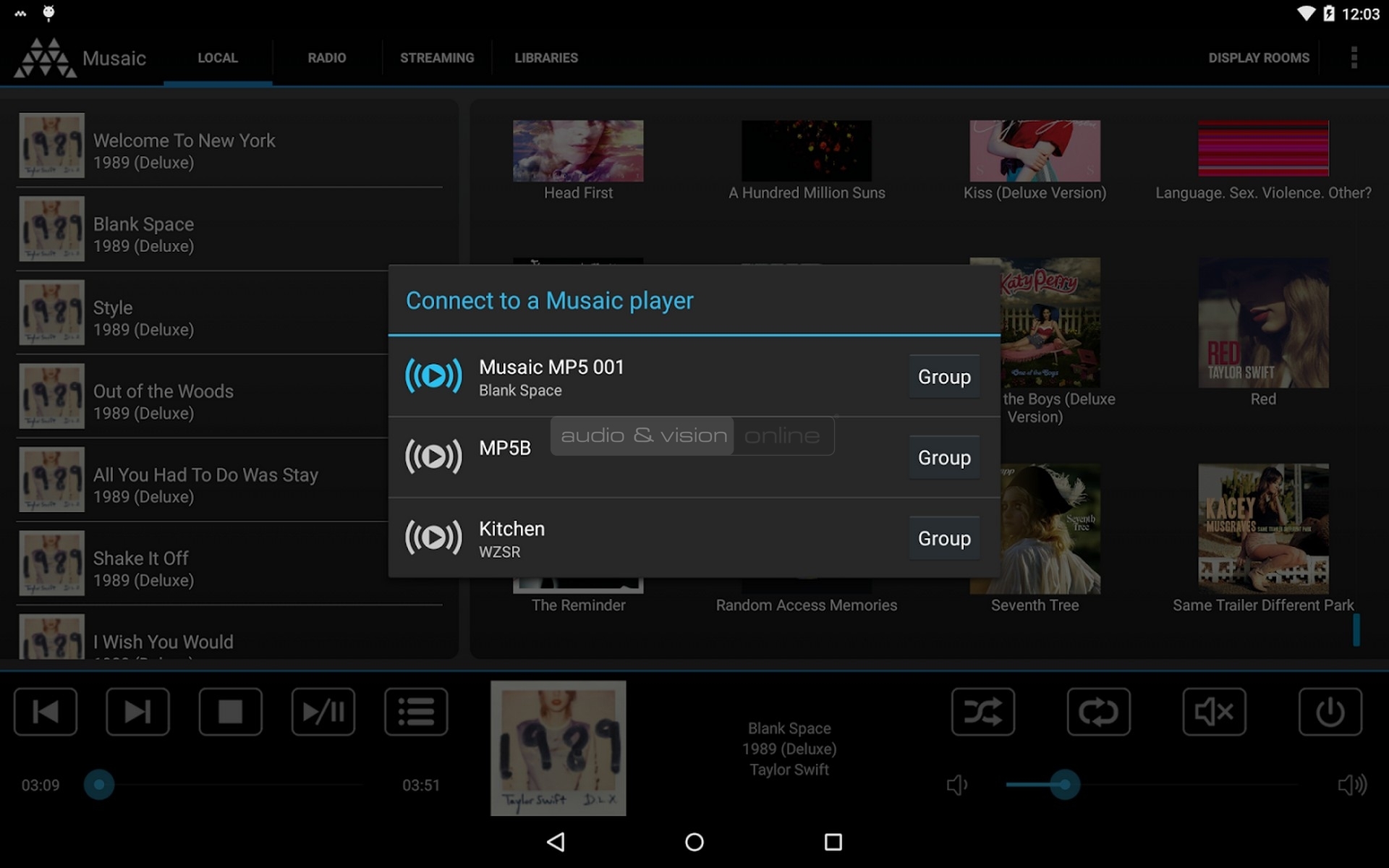The image size is (1389, 868).
Task: Choose MP5B player entry
Action: (694, 457)
